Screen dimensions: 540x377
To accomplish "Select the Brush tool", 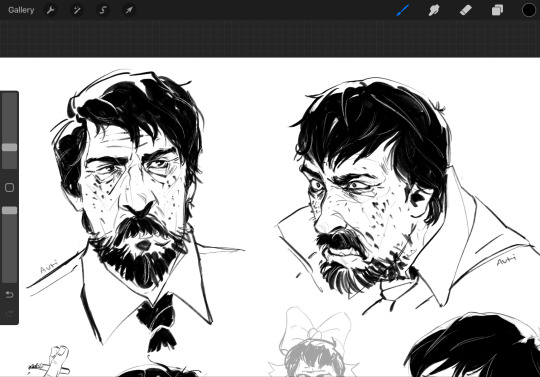I will click(x=402, y=10).
